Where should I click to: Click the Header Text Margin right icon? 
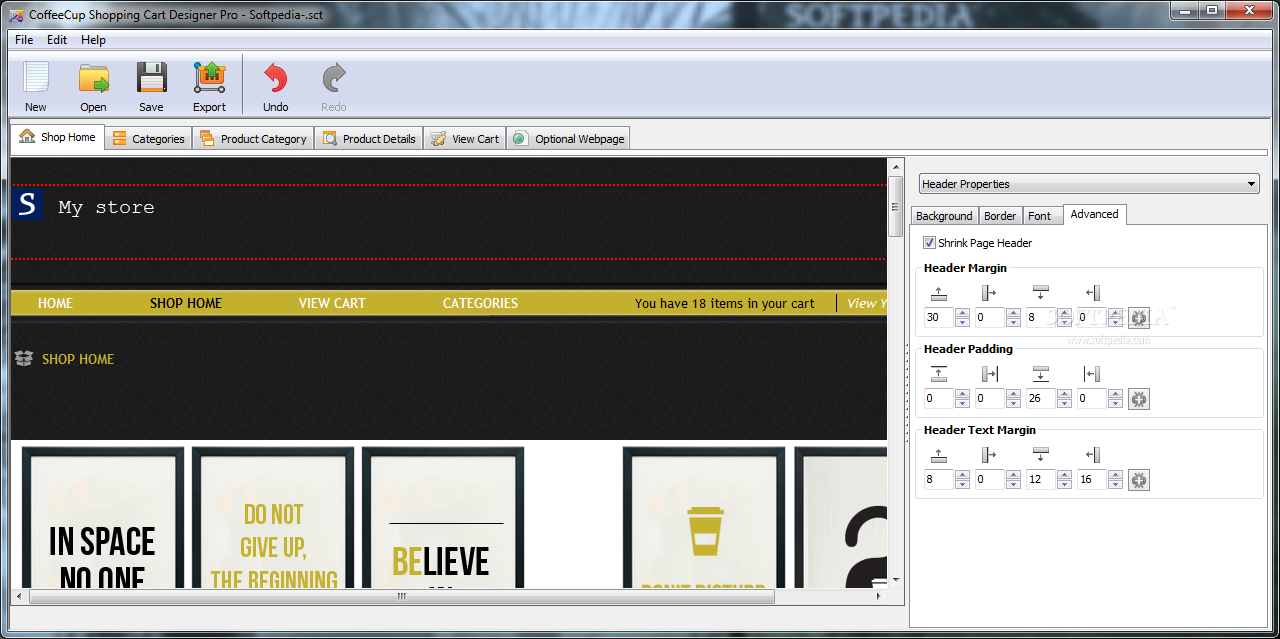coord(989,455)
